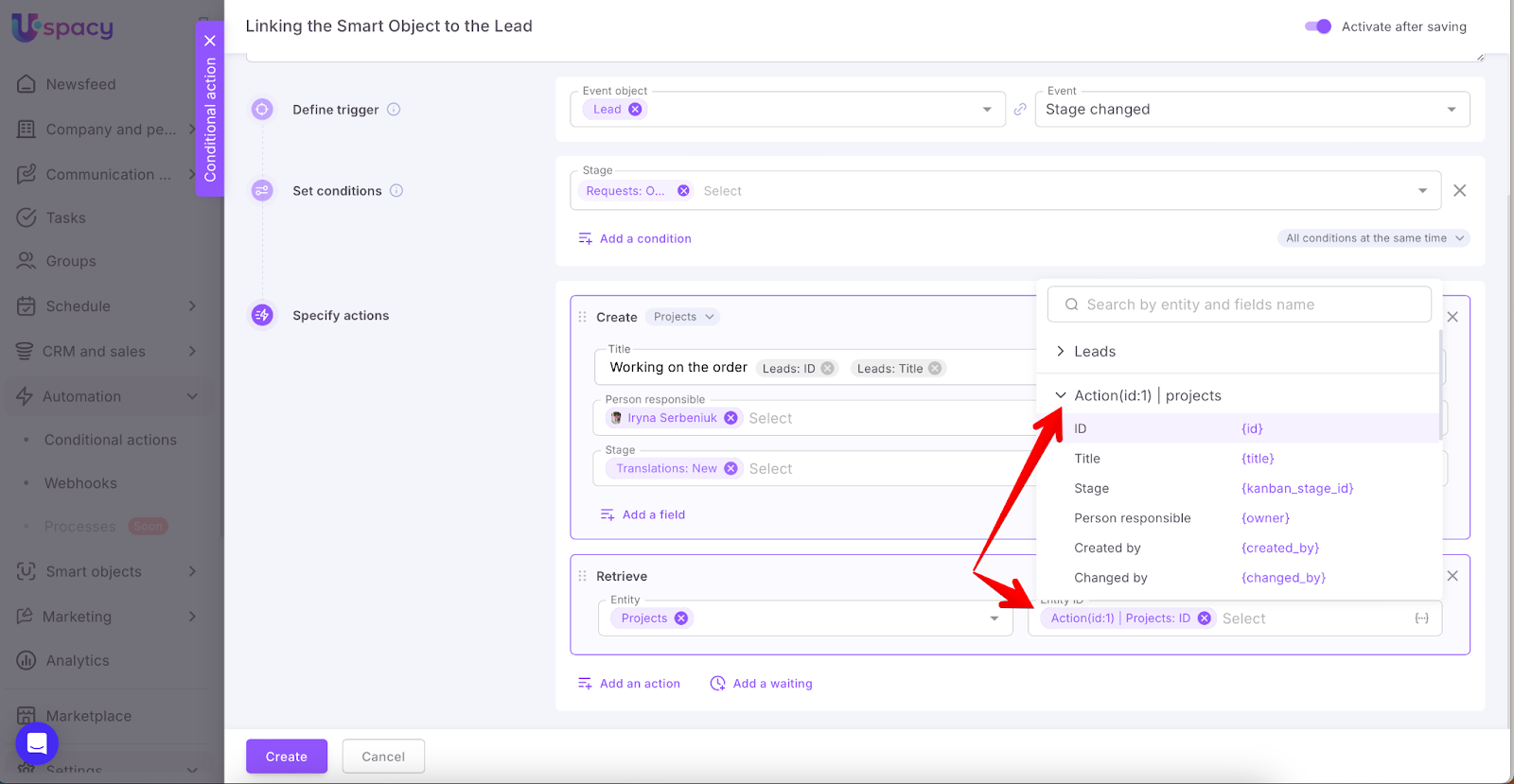1514x784 pixels.
Task: Click the variable braces icon in Entity ID
Action: (1421, 618)
